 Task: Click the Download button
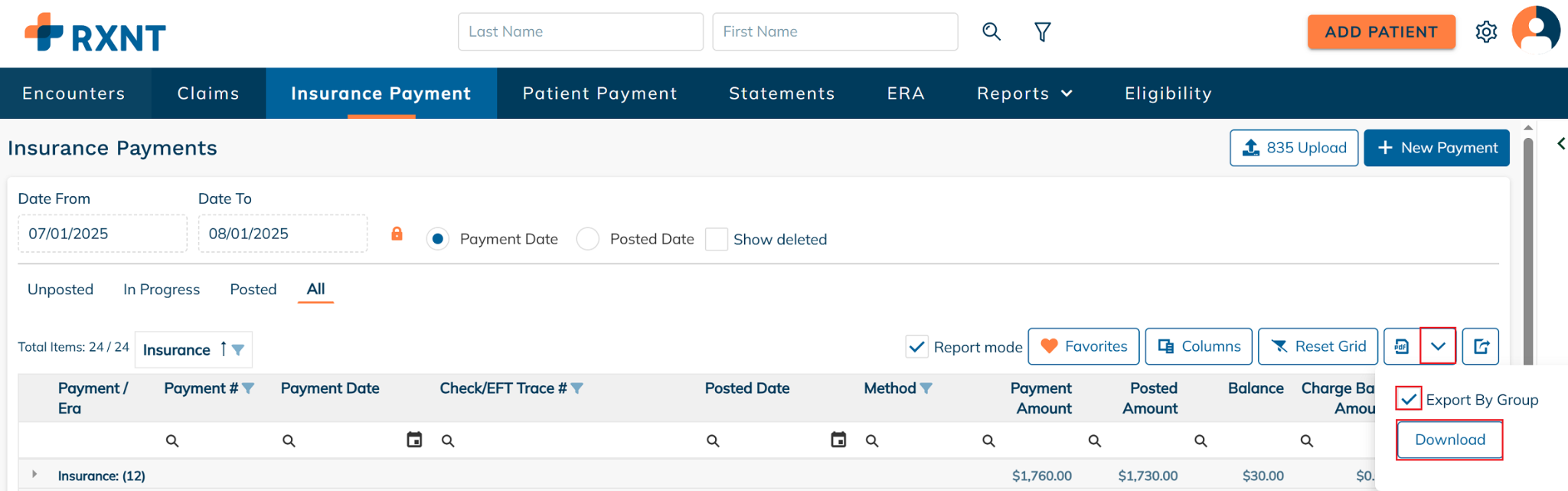point(1449,440)
